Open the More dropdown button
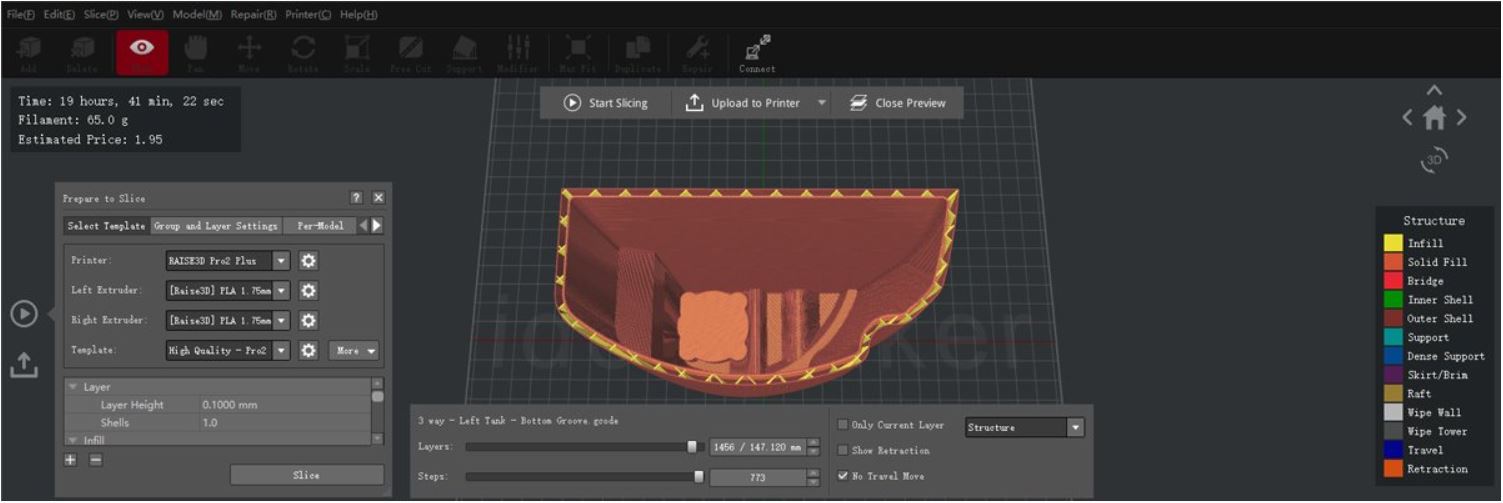The width and height of the screenshot is (1503, 503). pos(354,351)
